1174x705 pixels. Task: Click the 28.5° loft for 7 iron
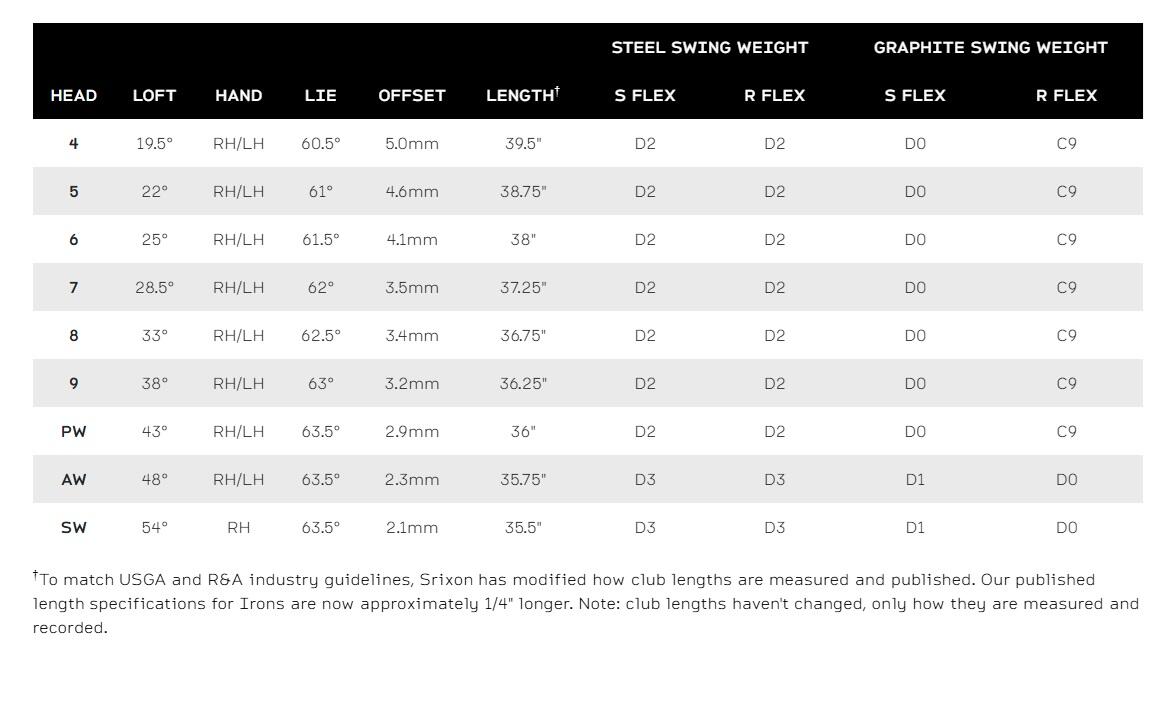coord(154,287)
